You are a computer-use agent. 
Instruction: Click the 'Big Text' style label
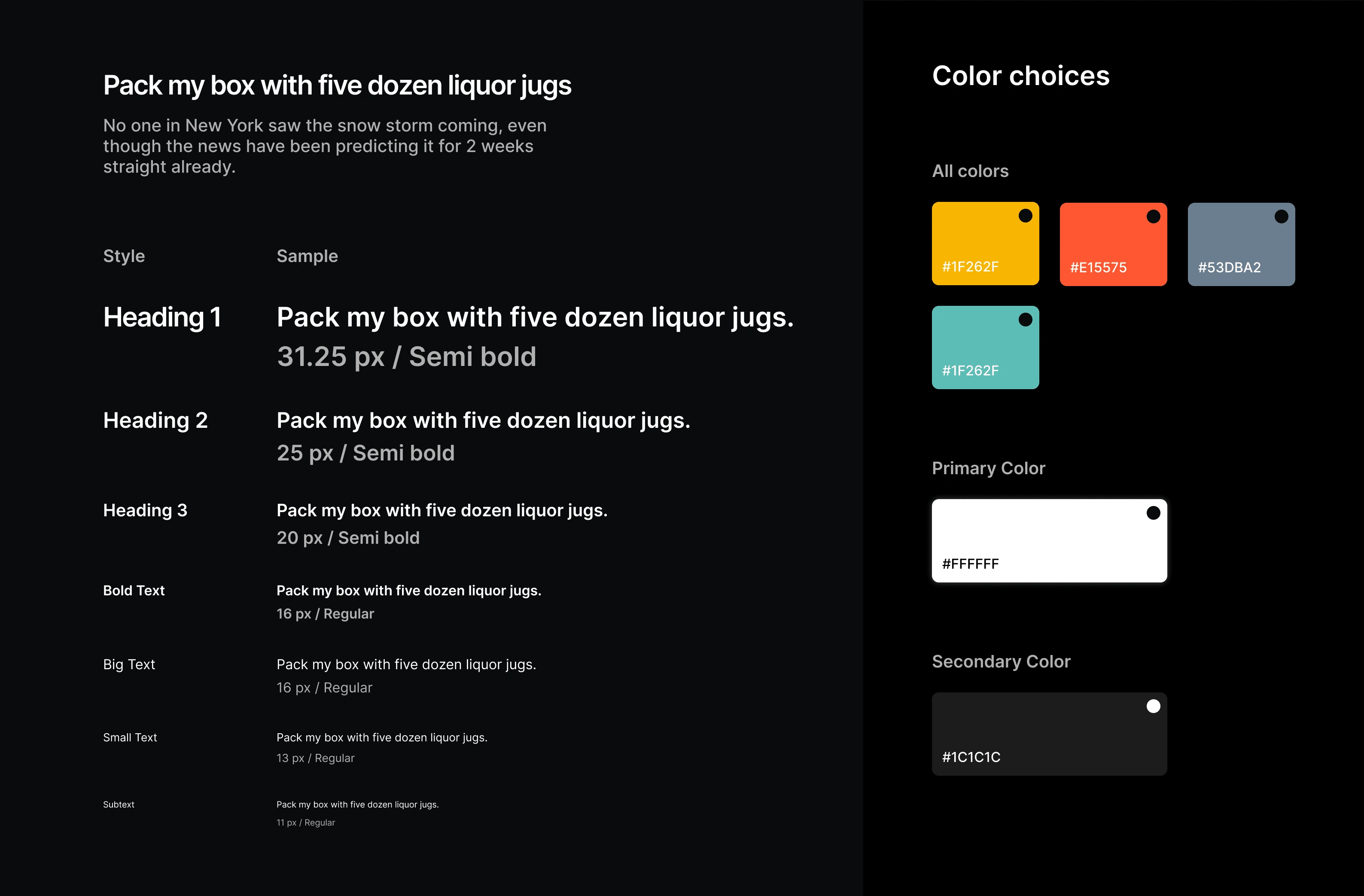pos(129,664)
